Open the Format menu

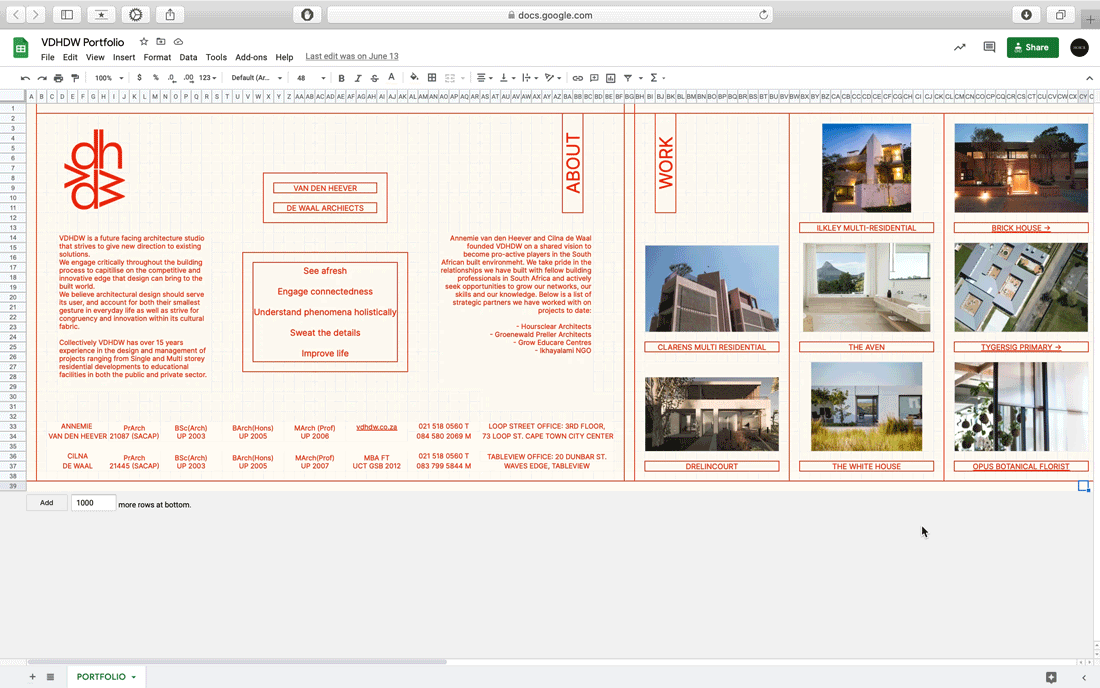[157, 58]
